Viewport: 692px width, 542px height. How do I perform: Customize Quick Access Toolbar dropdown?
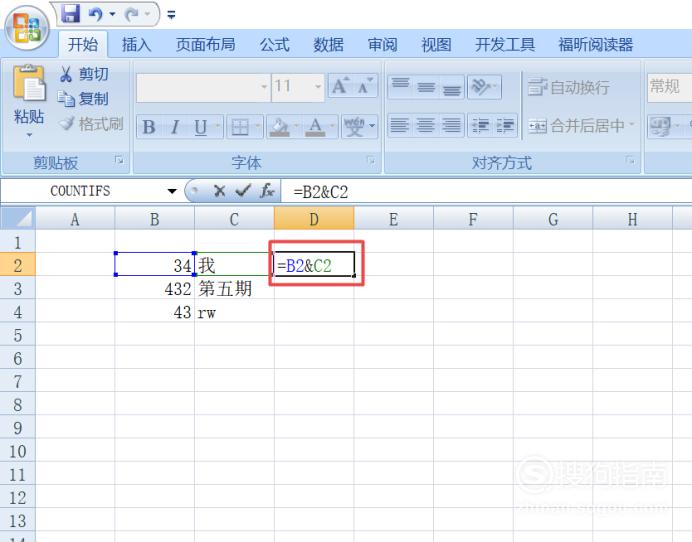click(x=172, y=15)
